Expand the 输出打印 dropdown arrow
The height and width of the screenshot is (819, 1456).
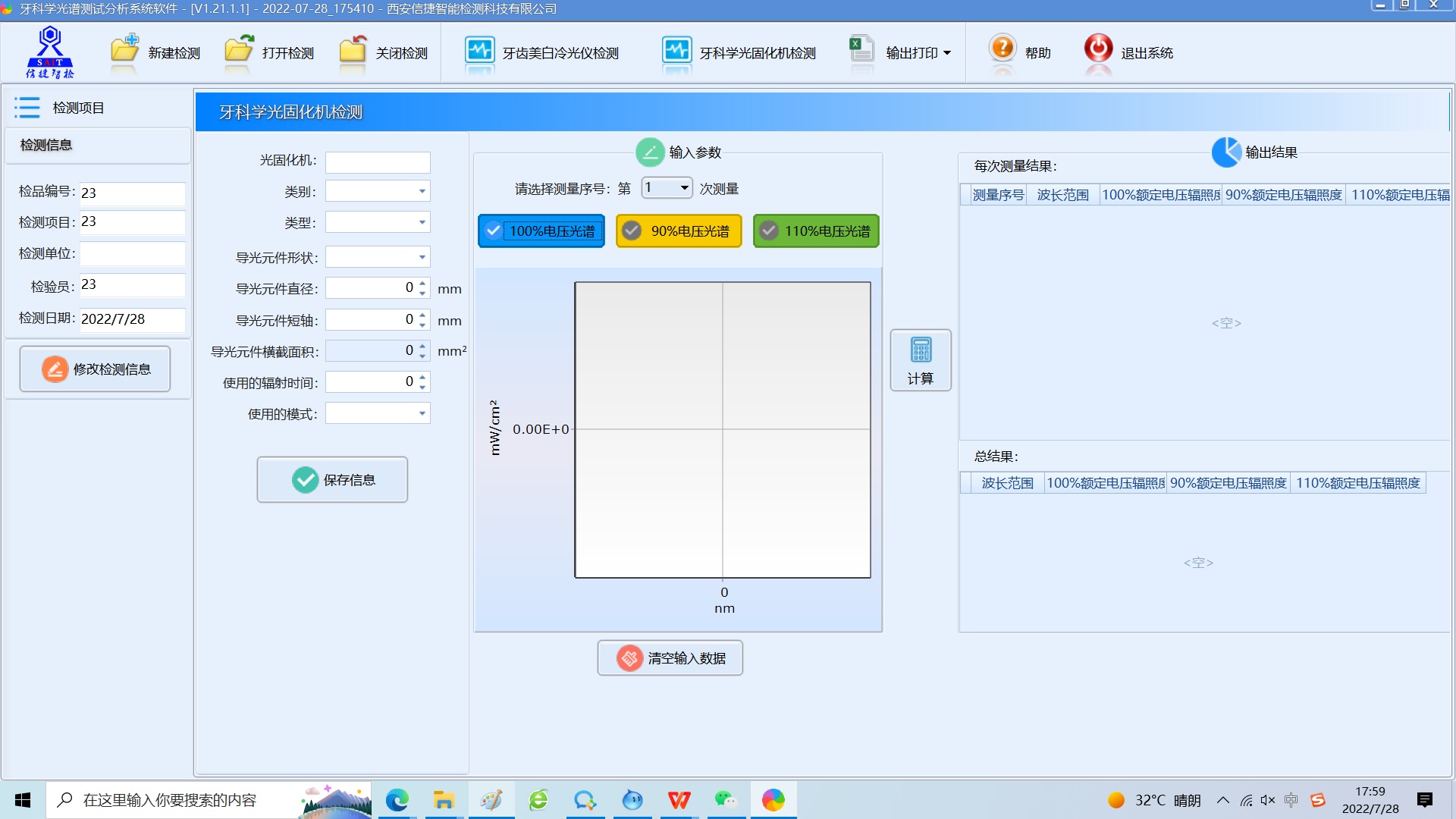click(x=947, y=53)
